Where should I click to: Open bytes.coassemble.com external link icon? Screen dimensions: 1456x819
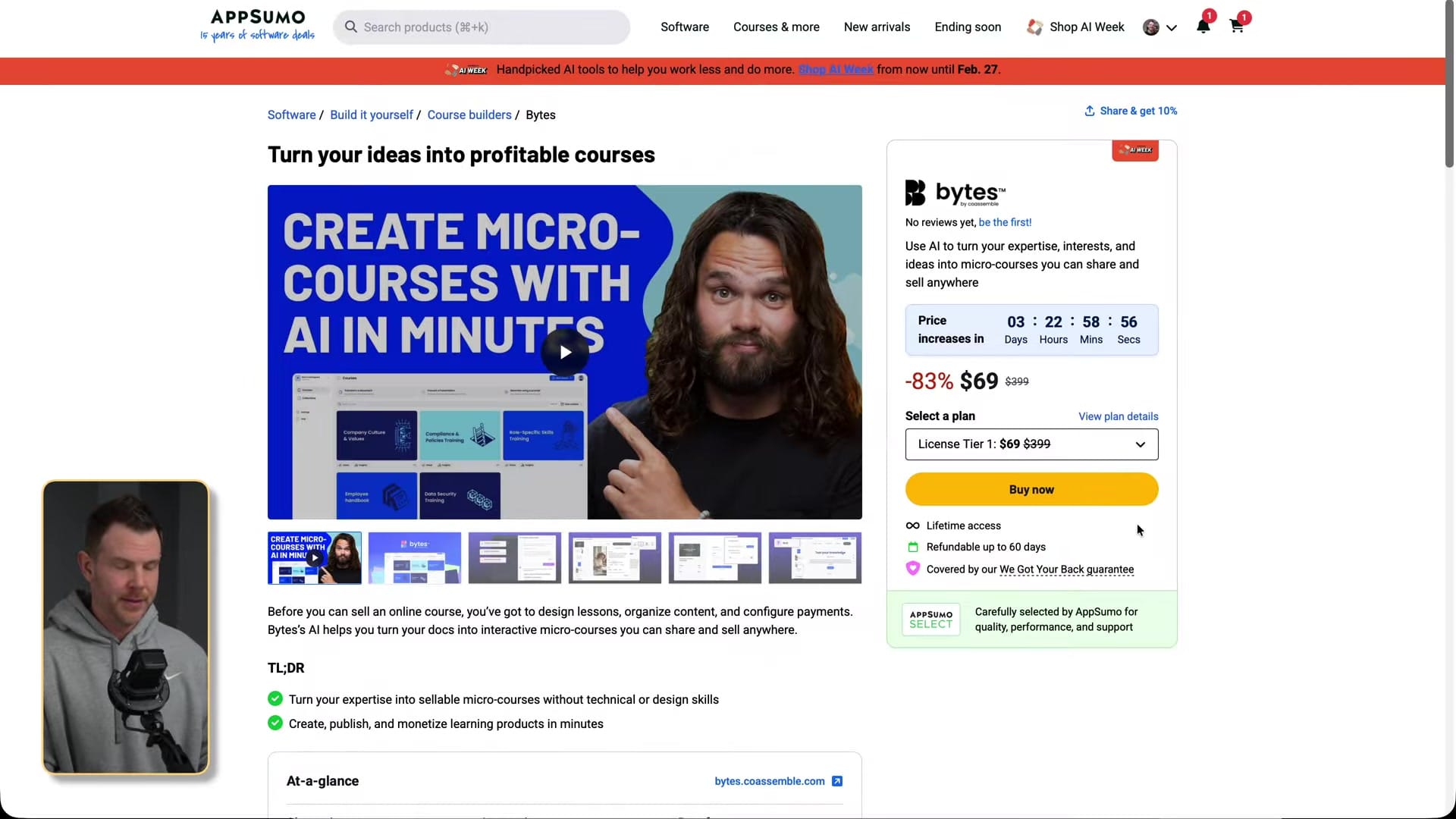(x=837, y=781)
